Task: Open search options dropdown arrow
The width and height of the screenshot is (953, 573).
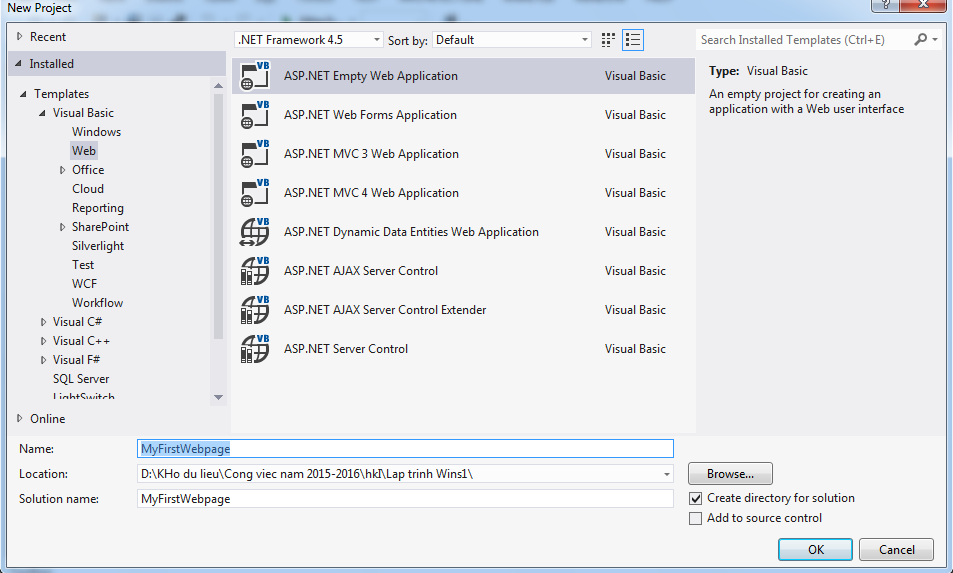Action: tap(935, 39)
